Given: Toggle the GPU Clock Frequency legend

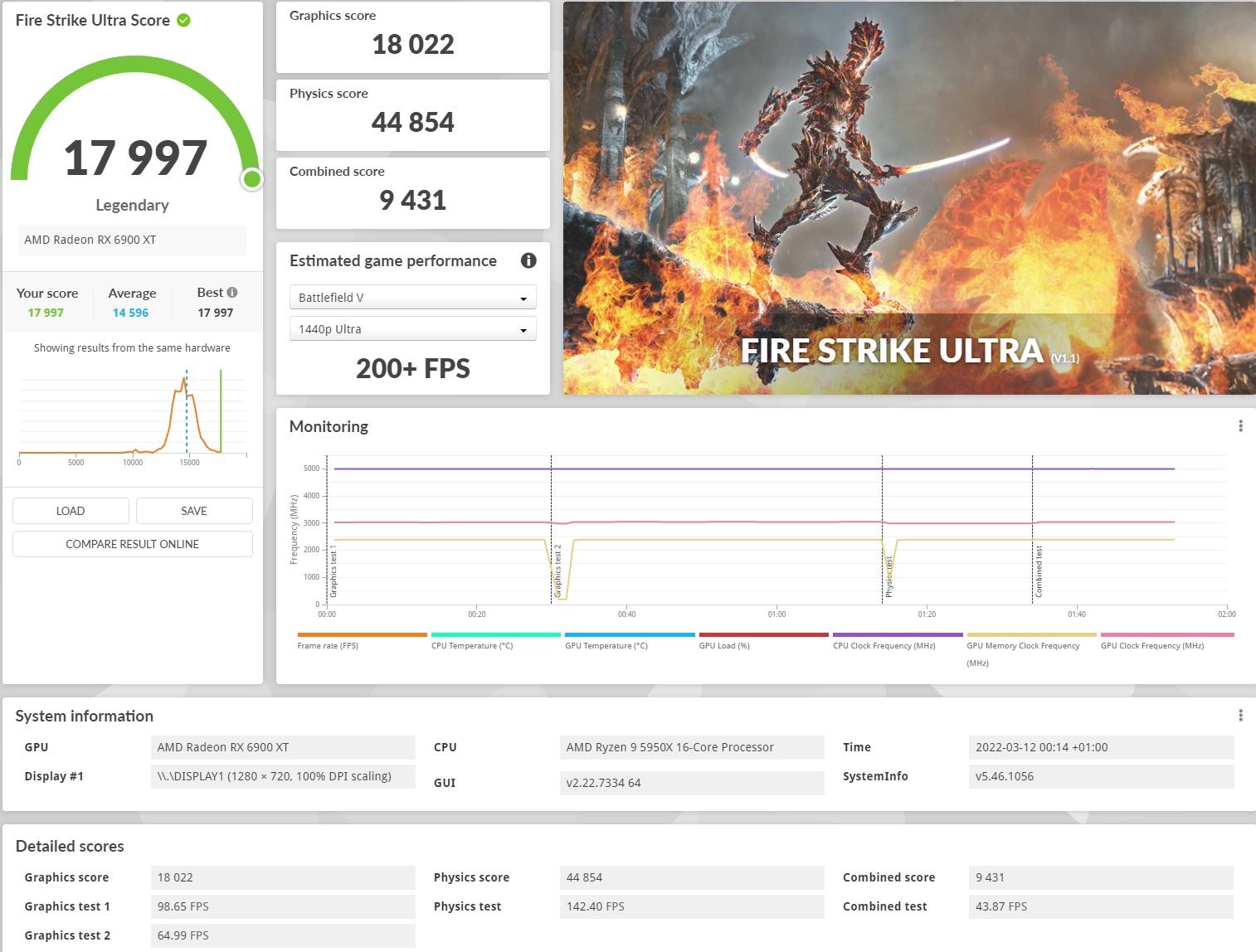Looking at the screenshot, I should coord(1166,641).
